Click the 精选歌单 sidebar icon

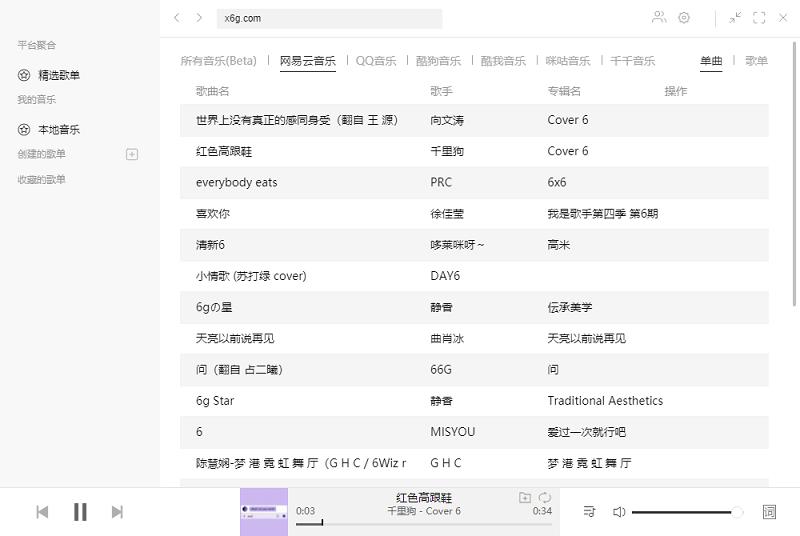click(x=24, y=75)
